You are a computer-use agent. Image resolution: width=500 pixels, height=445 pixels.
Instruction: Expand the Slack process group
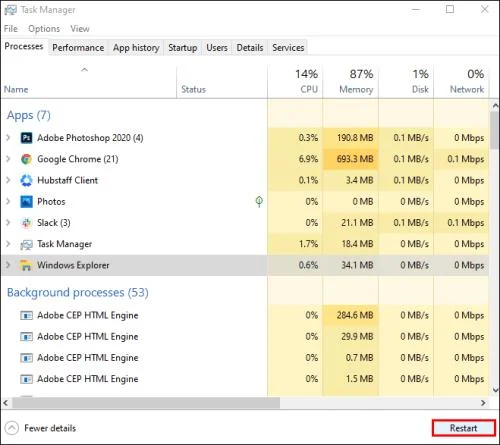pos(8,223)
